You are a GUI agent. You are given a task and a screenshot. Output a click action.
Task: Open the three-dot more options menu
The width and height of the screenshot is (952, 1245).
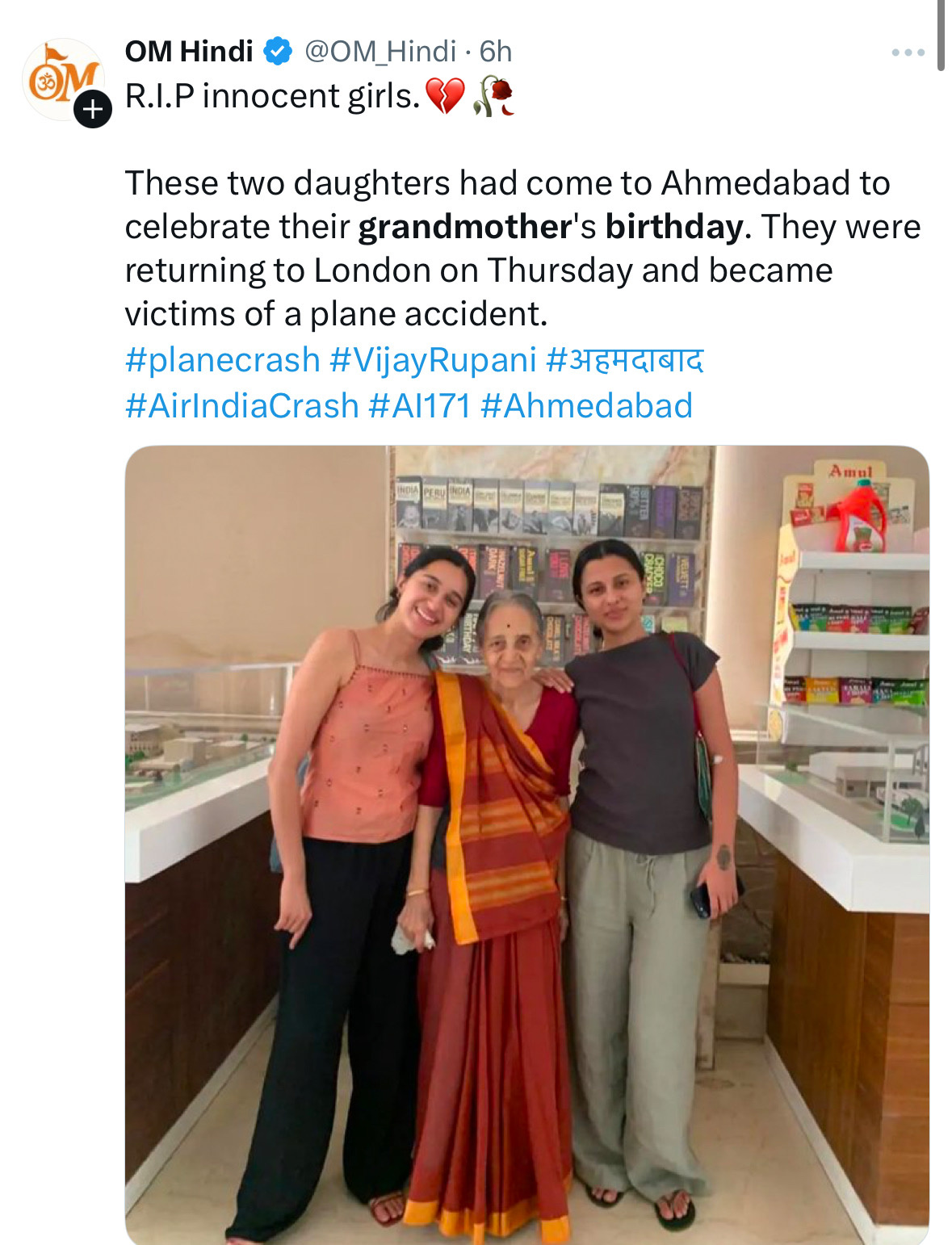click(x=908, y=52)
